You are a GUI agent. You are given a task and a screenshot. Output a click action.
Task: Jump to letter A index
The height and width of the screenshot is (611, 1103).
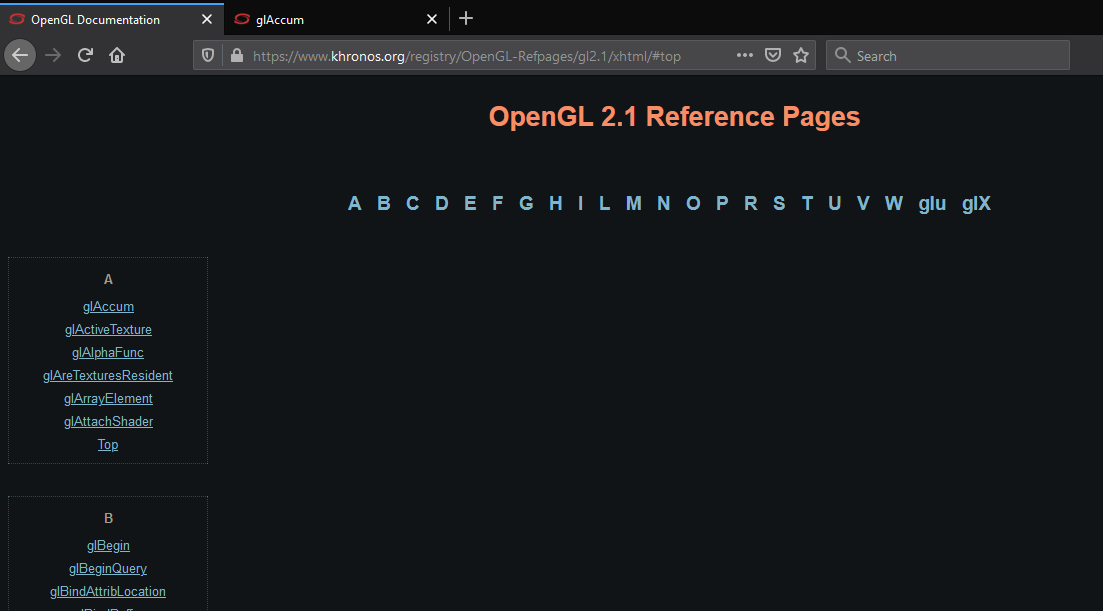click(355, 203)
